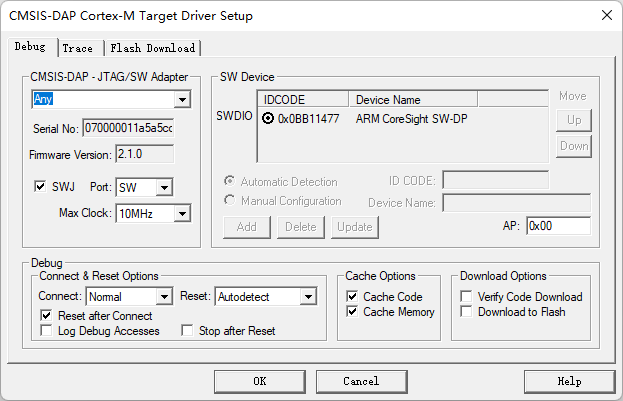Viewport: 623px width, 401px height.
Task: Enable Log Debug Accesses checkbox
Action: pyautogui.click(x=47, y=331)
